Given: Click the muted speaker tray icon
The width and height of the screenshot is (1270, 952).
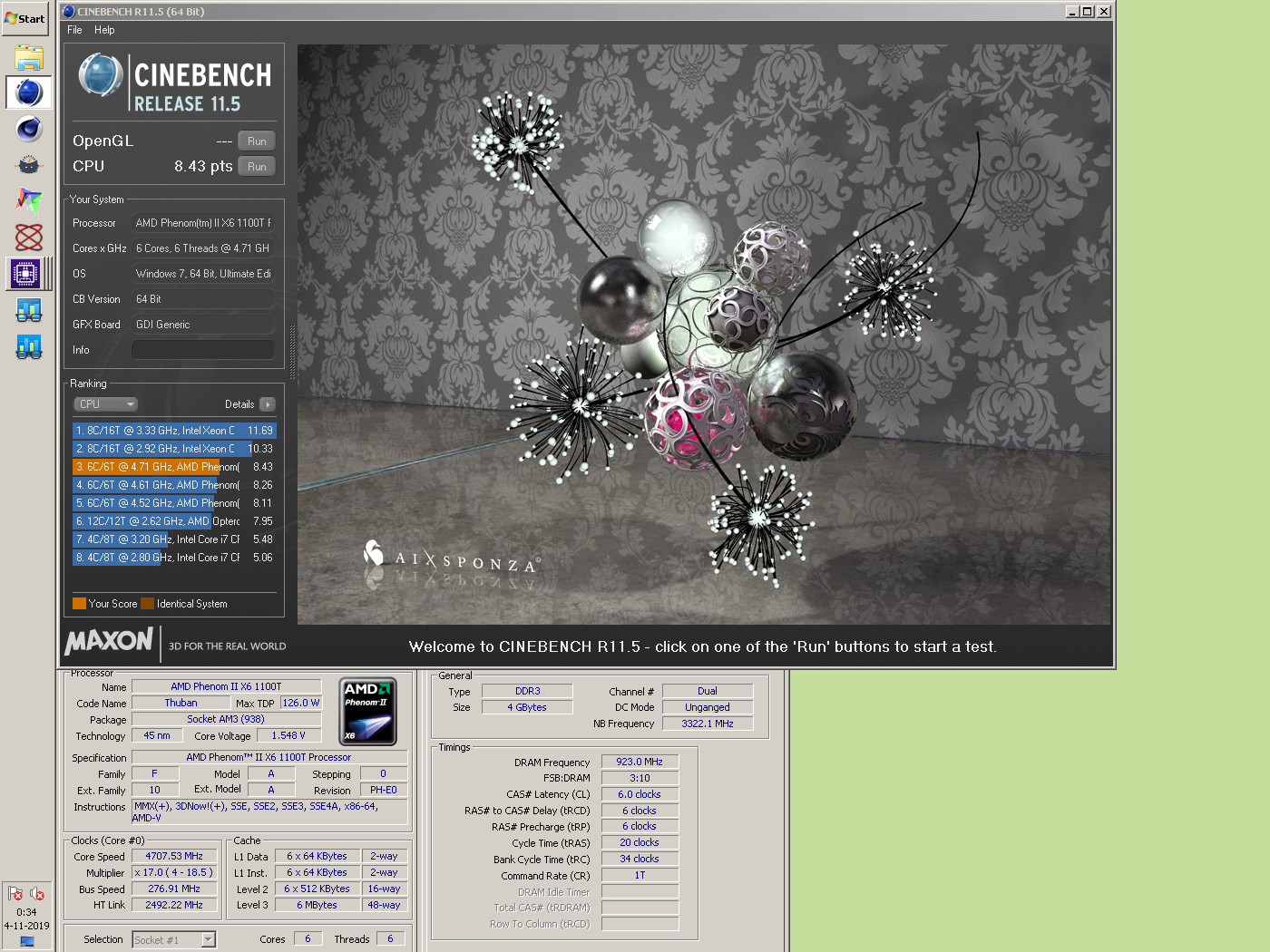Looking at the screenshot, I should click(x=37, y=894).
